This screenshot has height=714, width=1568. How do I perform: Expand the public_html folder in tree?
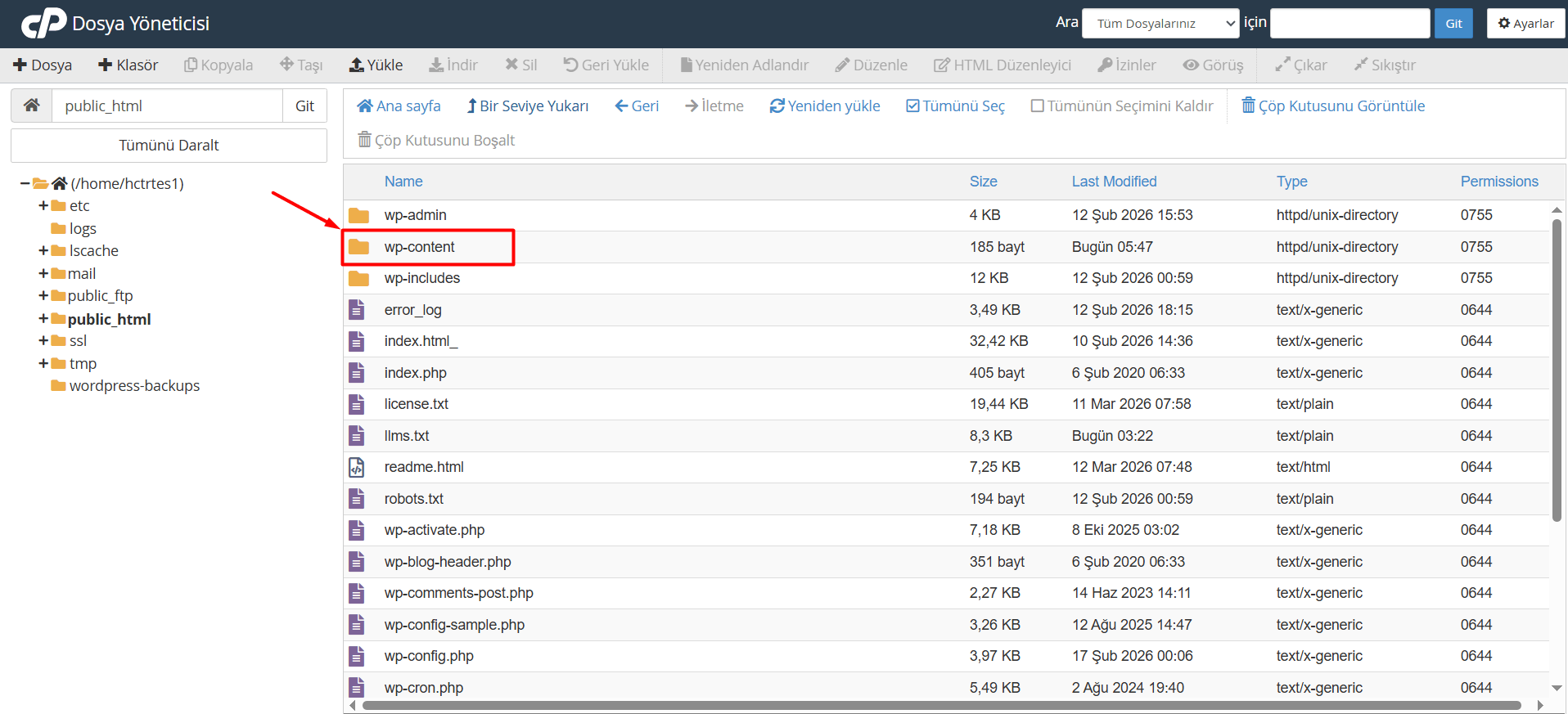point(43,318)
